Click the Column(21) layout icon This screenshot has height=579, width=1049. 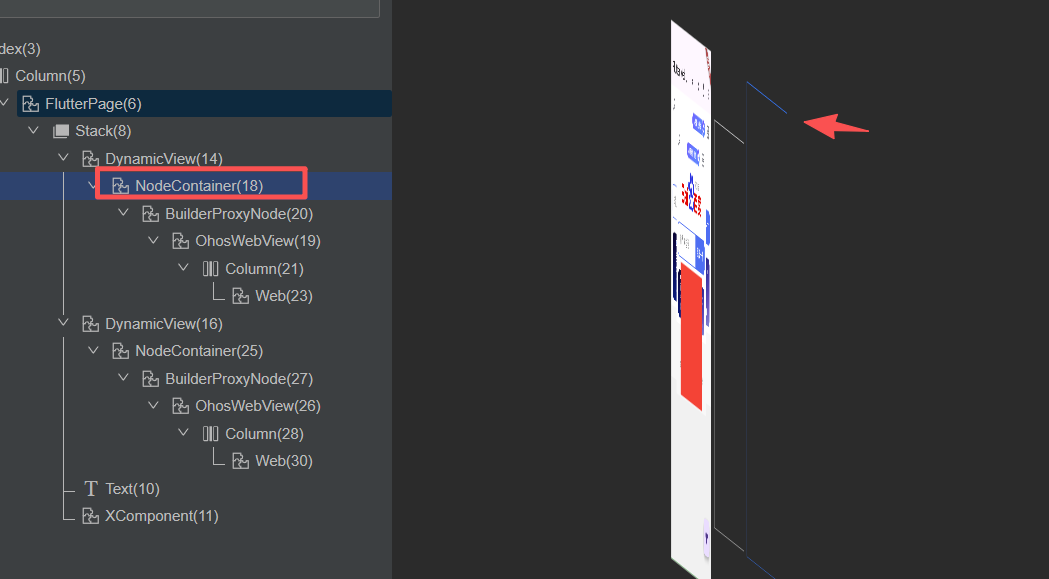210,269
